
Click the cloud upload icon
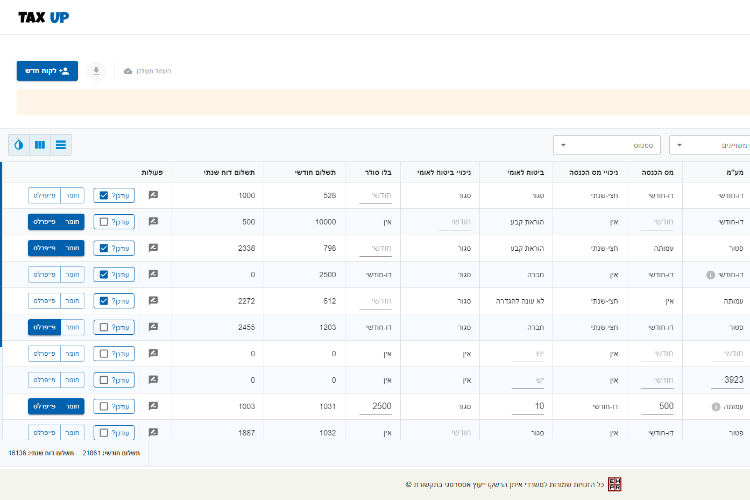(x=128, y=71)
